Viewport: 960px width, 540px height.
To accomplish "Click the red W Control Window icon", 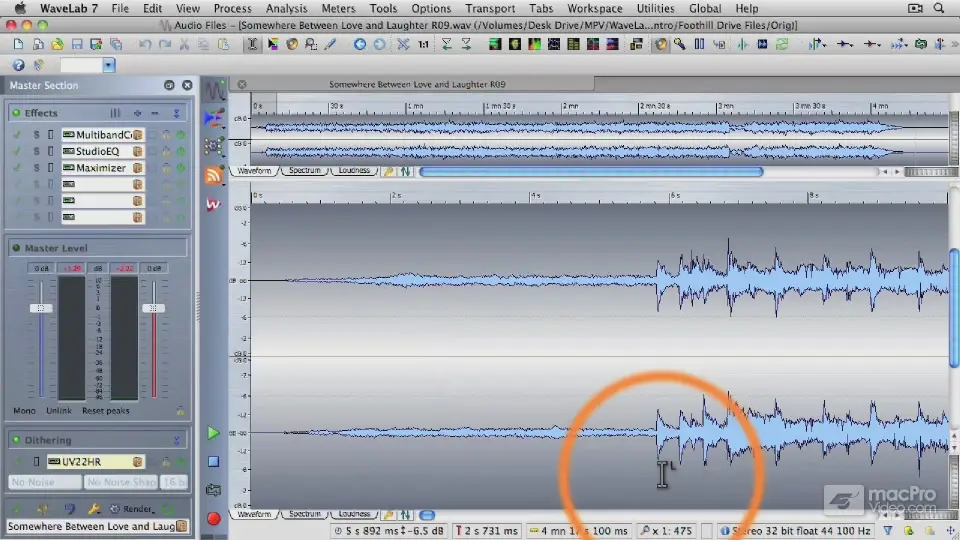I will 213,204.
